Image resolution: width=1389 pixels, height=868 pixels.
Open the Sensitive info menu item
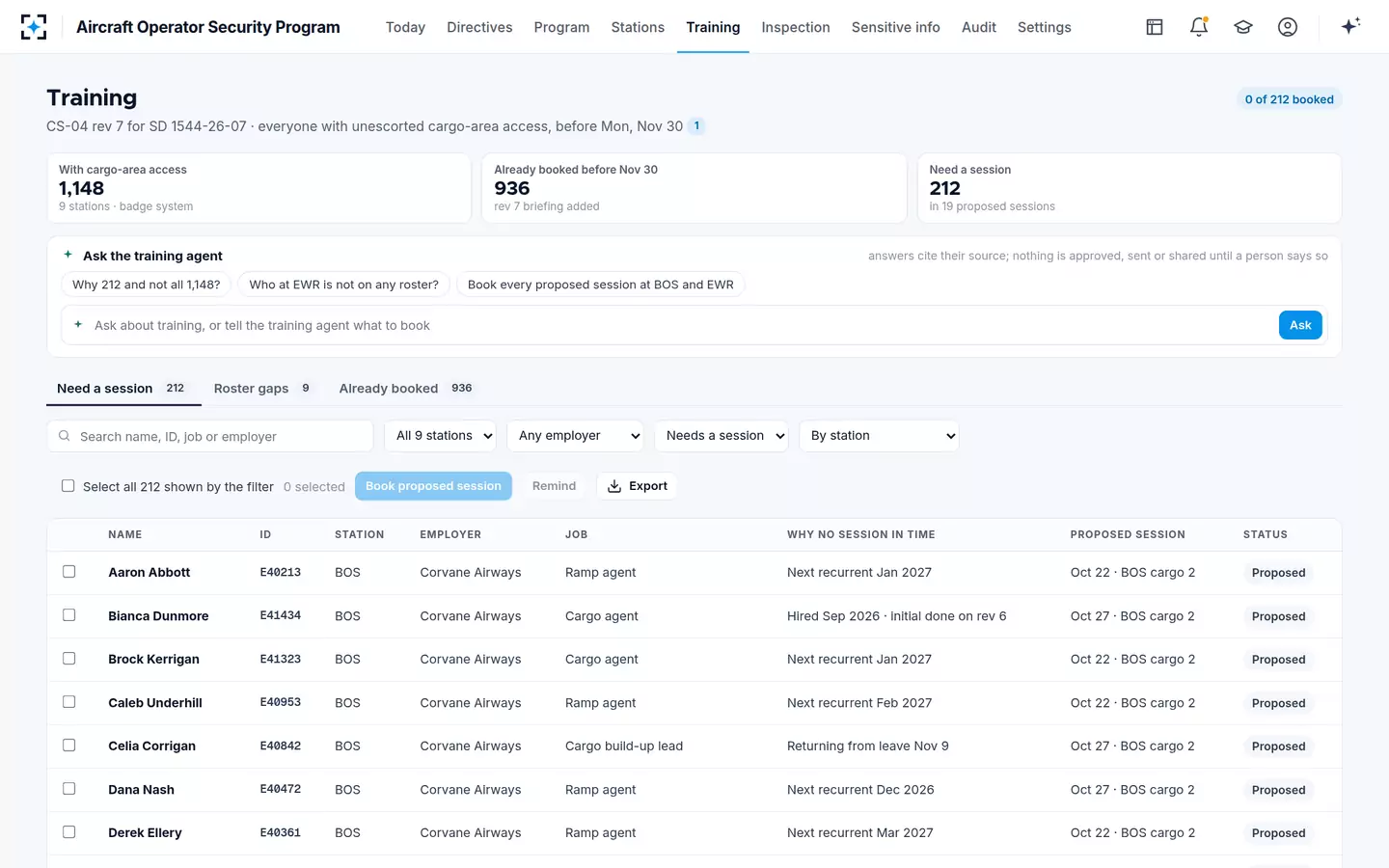(896, 27)
